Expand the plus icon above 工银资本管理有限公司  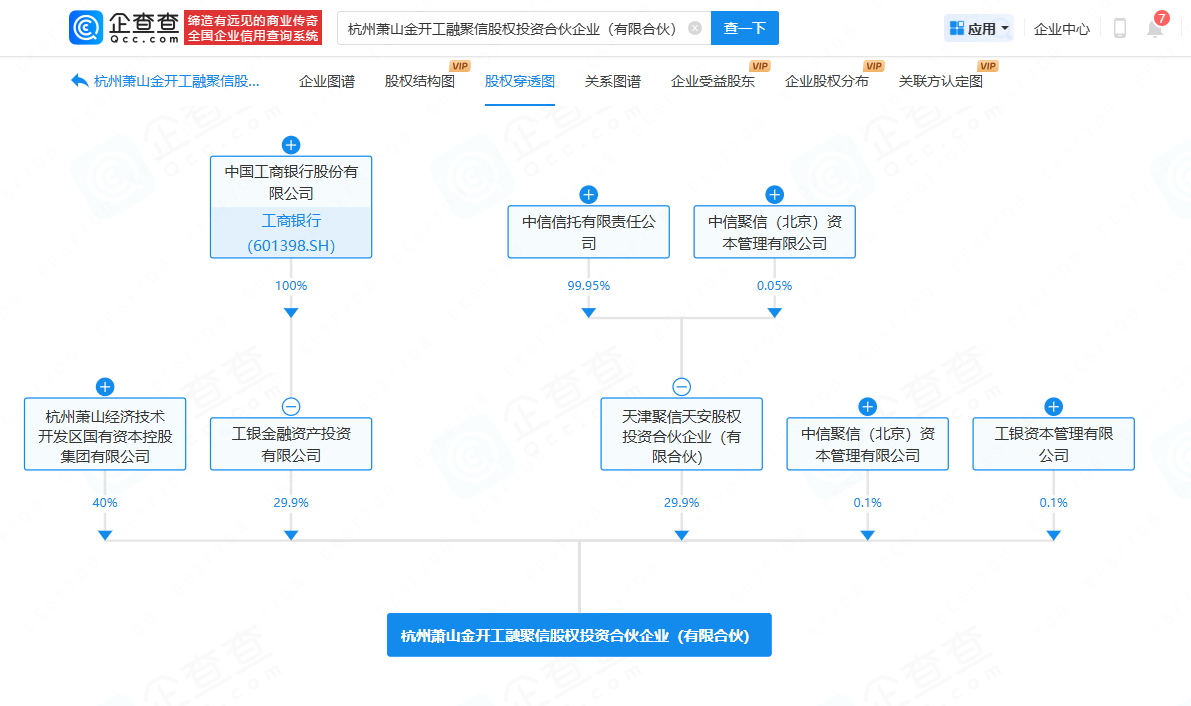[1053, 407]
